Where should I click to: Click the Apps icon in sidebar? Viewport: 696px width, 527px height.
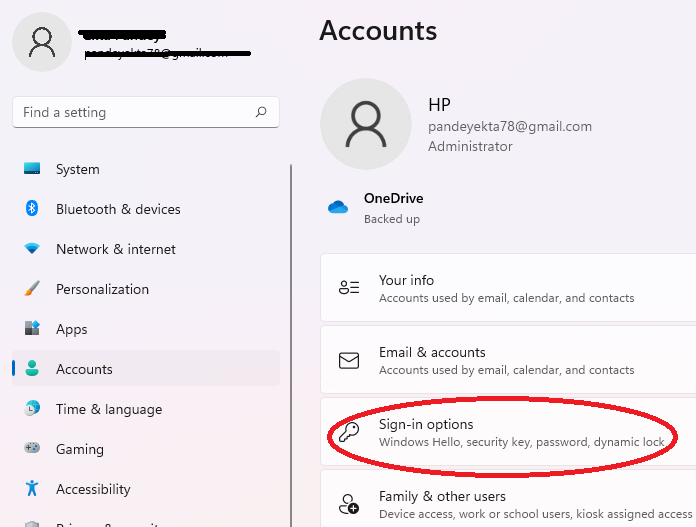click(32, 329)
